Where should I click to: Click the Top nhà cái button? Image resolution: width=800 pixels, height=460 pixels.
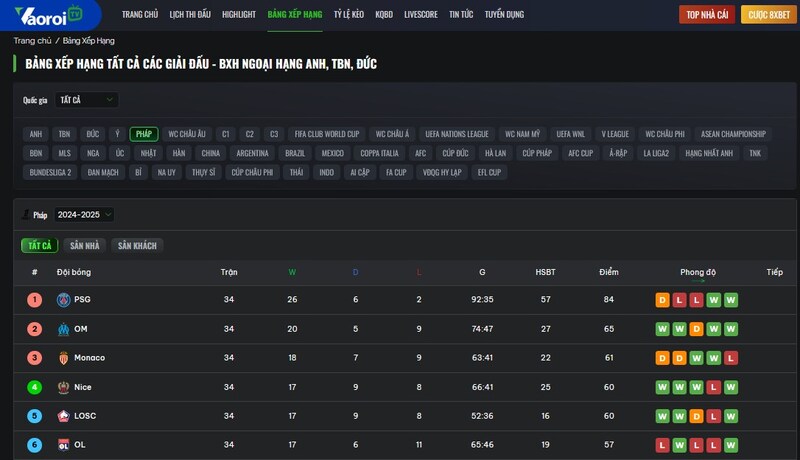click(707, 15)
